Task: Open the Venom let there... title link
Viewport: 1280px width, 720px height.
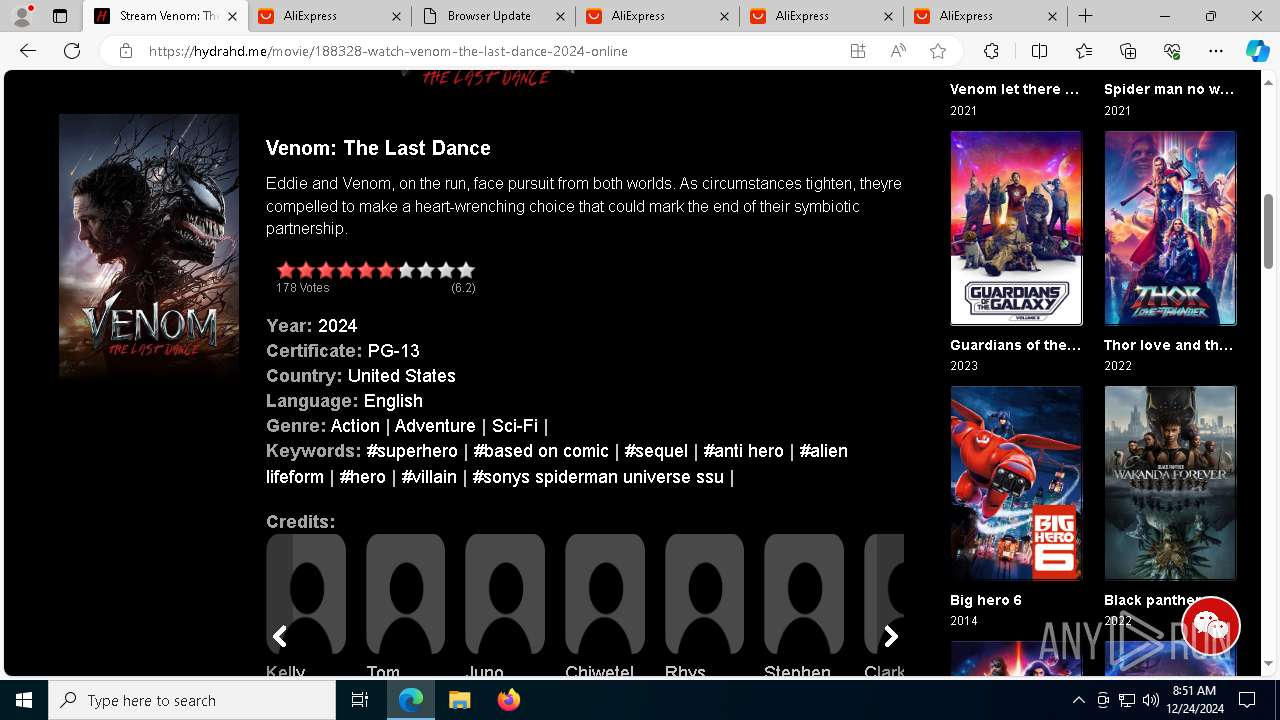Action: point(1014,89)
